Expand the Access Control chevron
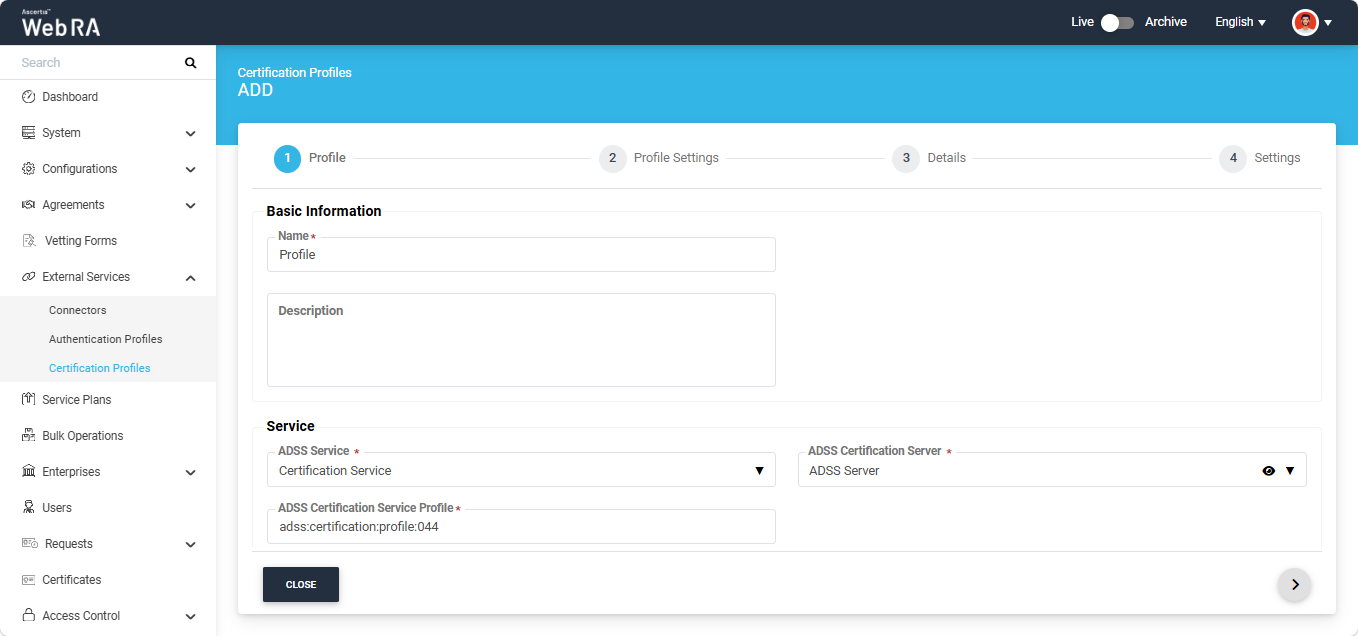1358x636 pixels. coord(190,616)
